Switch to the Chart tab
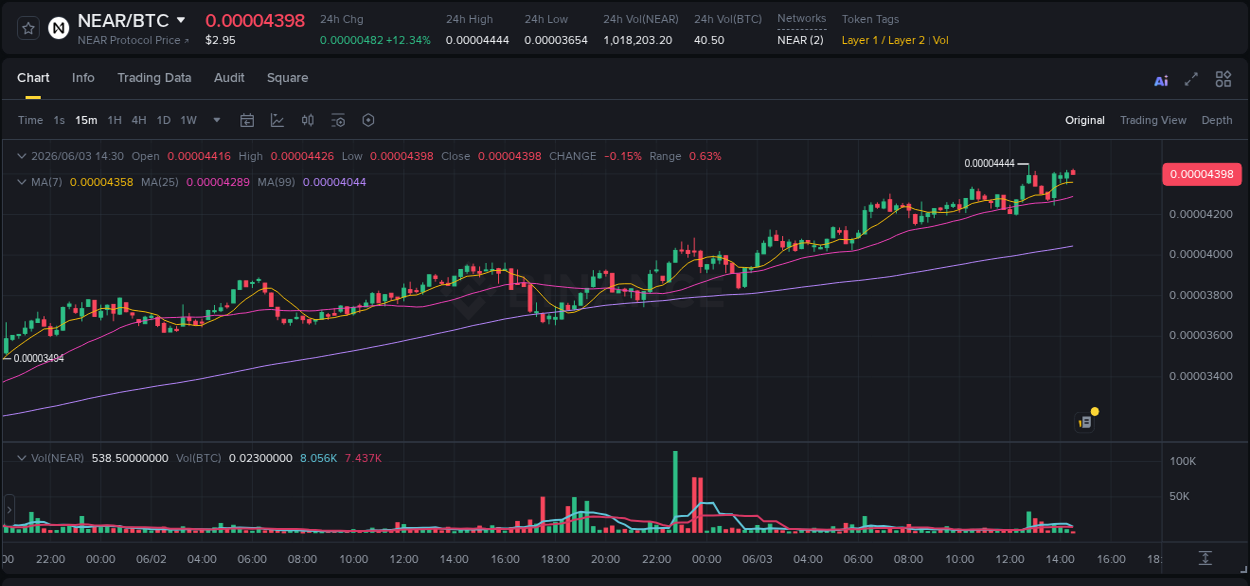Image resolution: width=1250 pixels, height=586 pixels. (33, 78)
